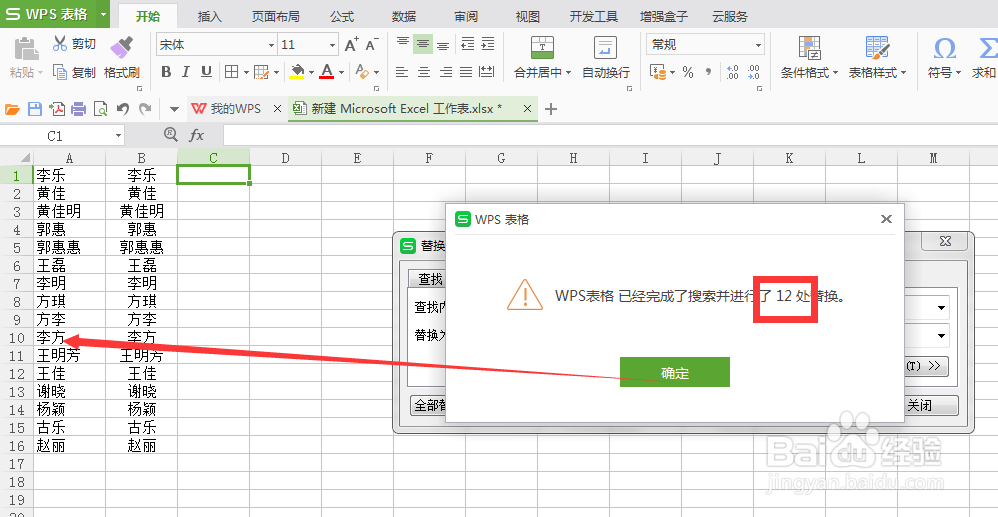Click the increase indent icon
Screen dimensions: 998x517
point(488,44)
